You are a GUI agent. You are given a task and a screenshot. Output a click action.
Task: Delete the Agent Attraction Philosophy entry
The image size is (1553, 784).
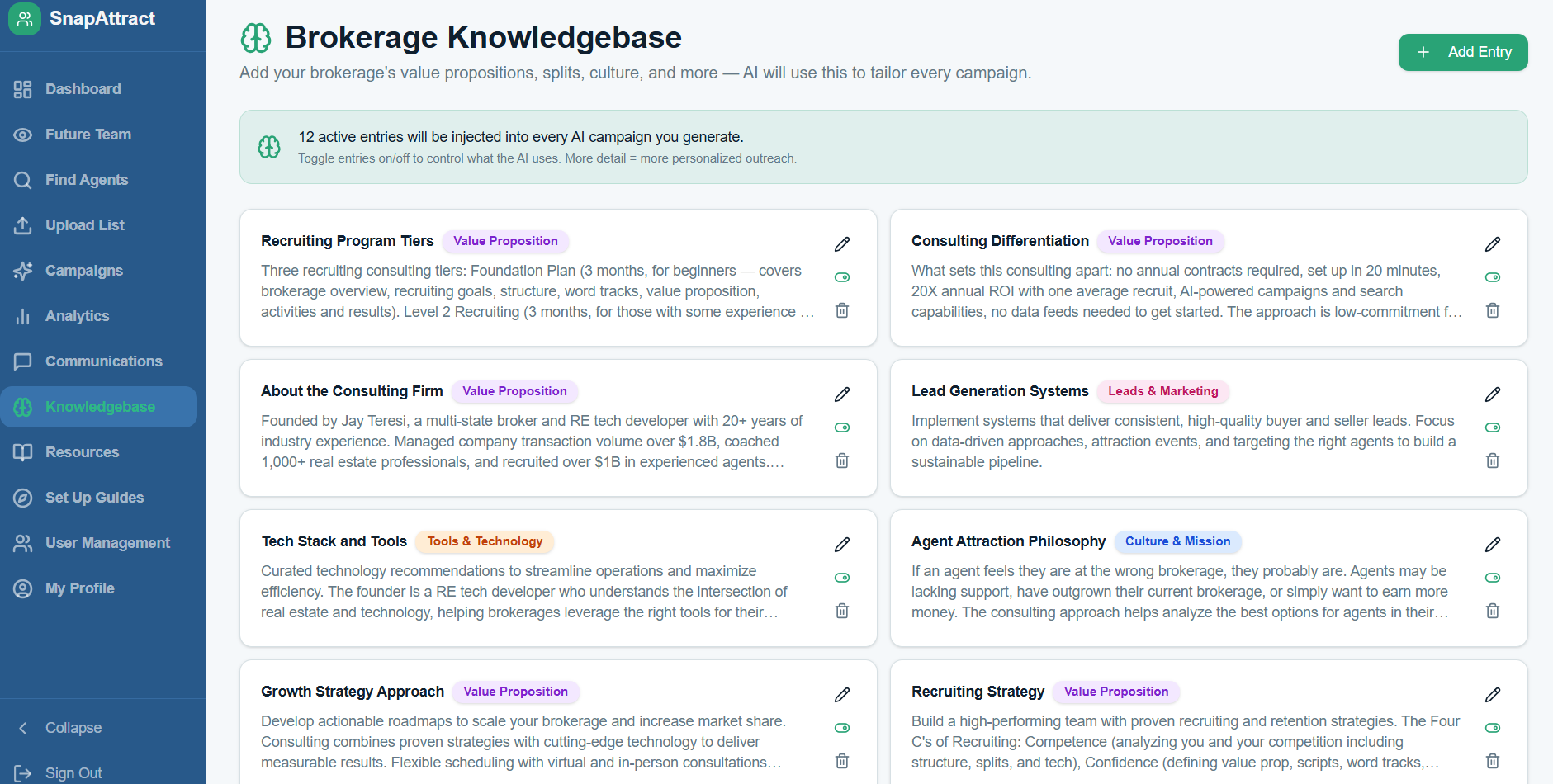point(1493,611)
